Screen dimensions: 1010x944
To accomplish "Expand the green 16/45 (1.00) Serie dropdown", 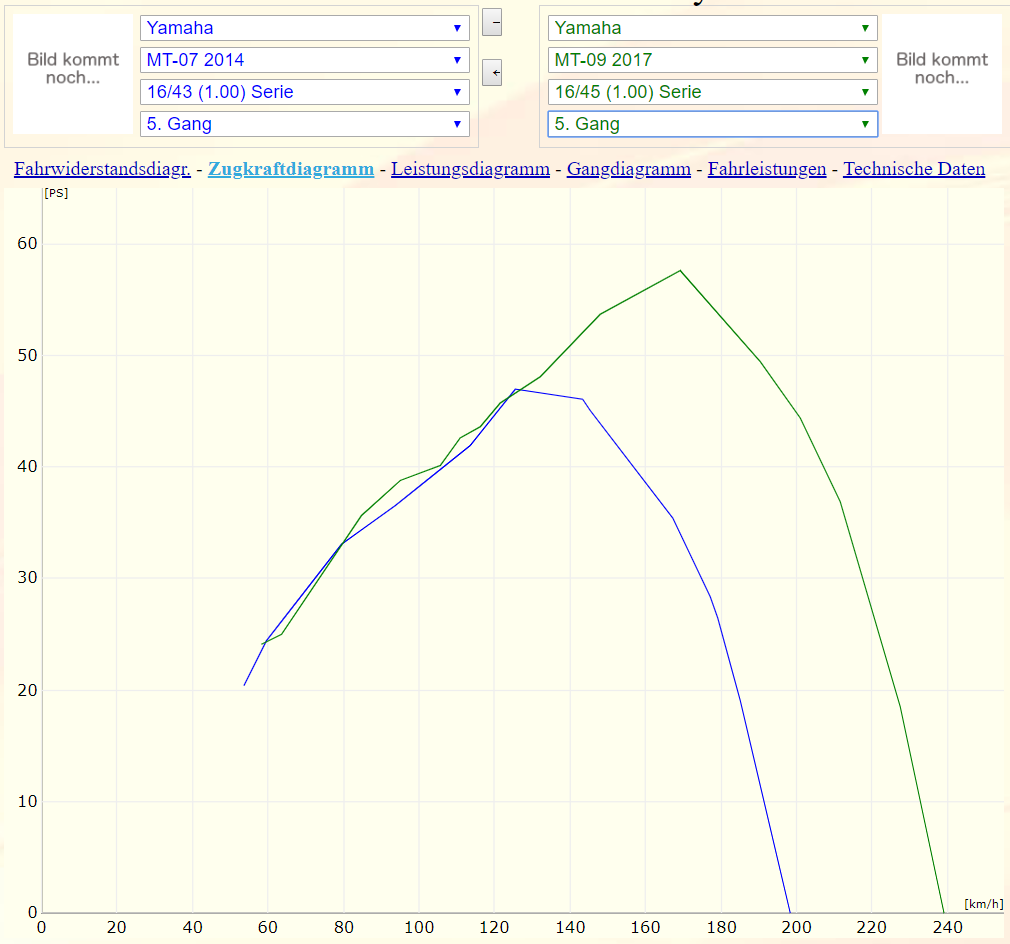I will [712, 92].
